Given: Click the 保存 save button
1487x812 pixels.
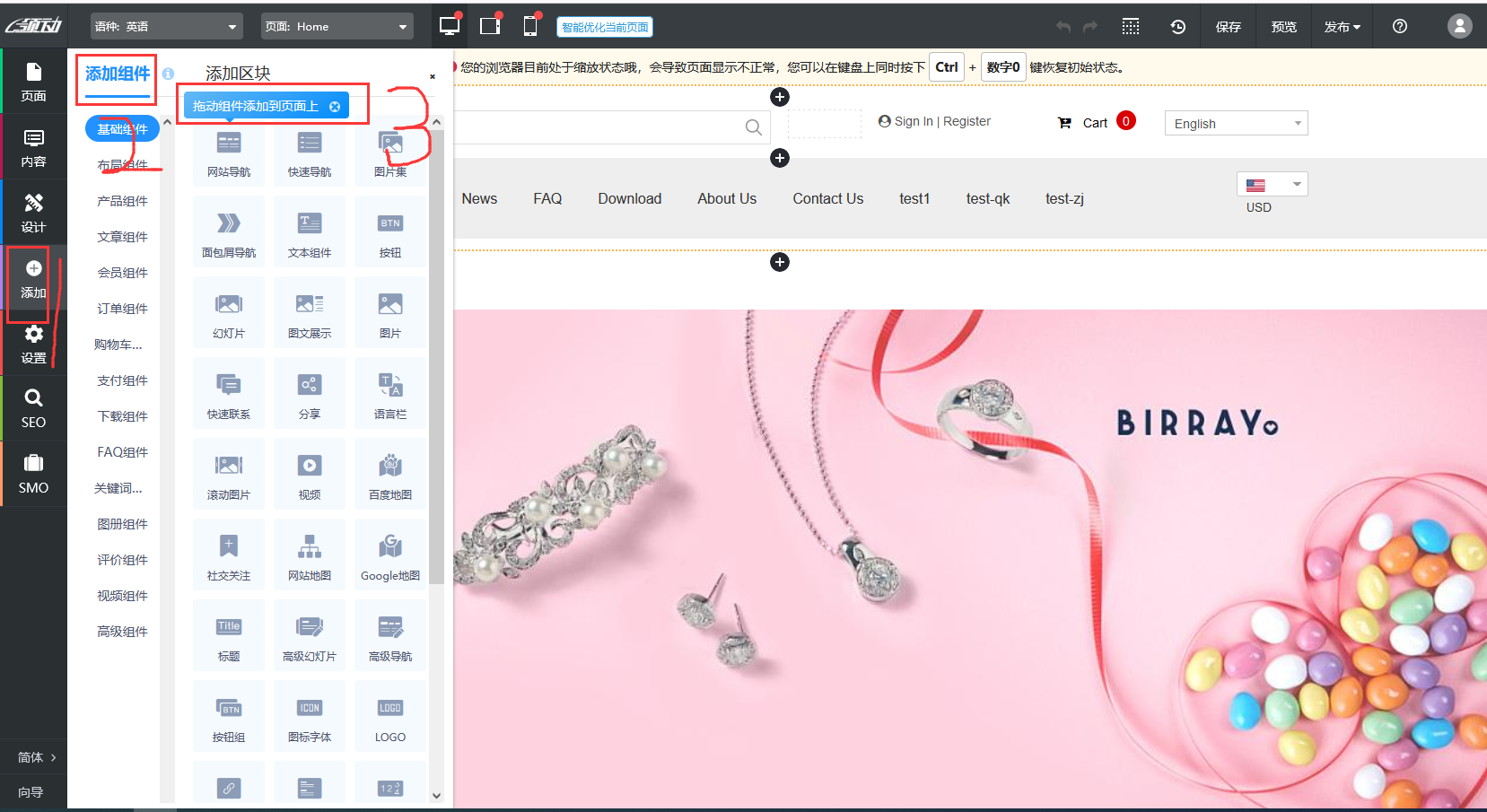Looking at the screenshot, I should click(x=1228, y=27).
